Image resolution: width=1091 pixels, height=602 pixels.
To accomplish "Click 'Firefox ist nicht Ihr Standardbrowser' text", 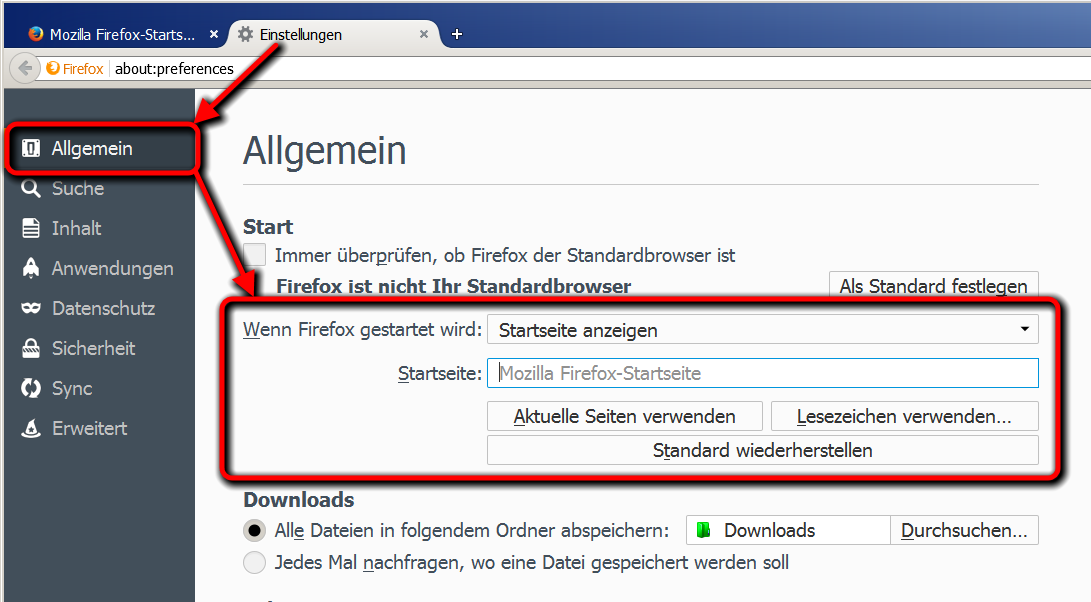I will (x=454, y=286).
